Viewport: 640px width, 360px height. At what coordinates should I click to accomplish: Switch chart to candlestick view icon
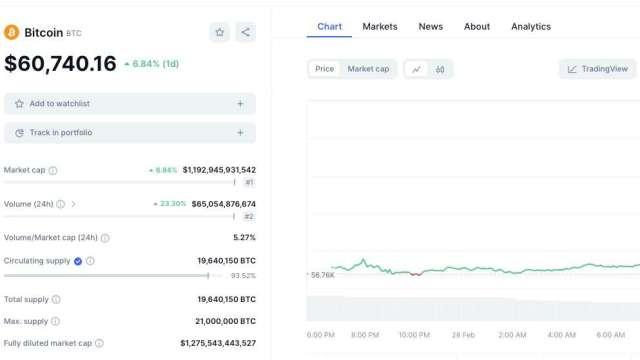[x=440, y=69]
